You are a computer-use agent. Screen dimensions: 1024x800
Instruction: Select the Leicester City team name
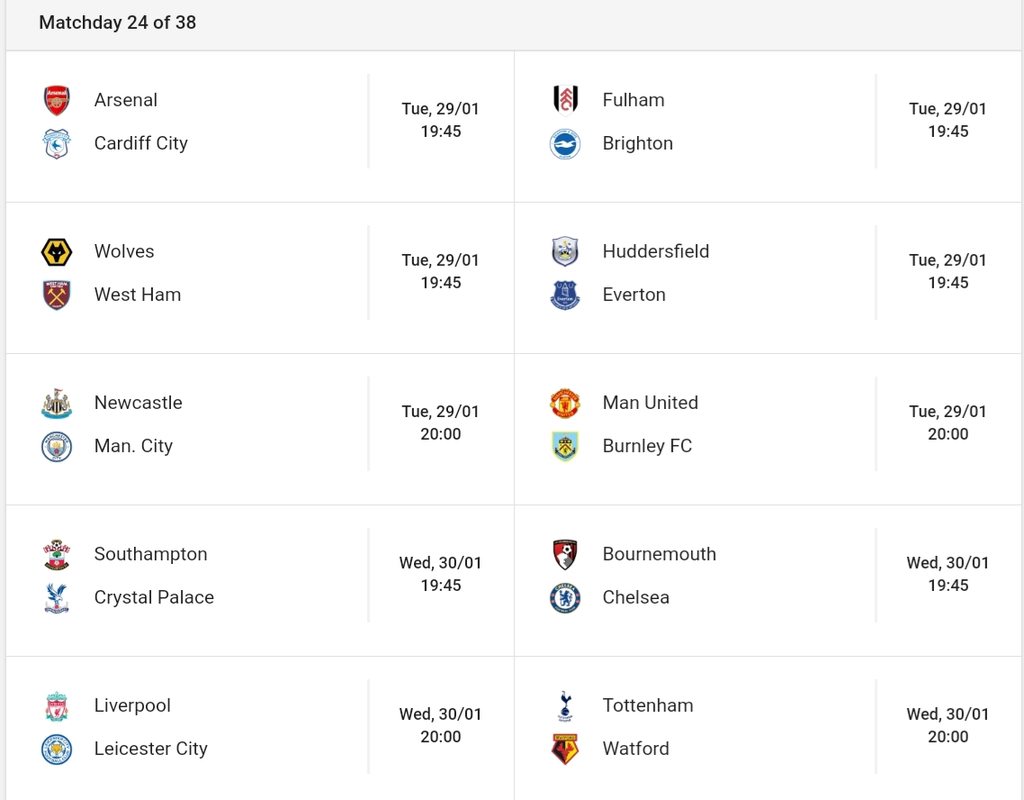[151, 748]
